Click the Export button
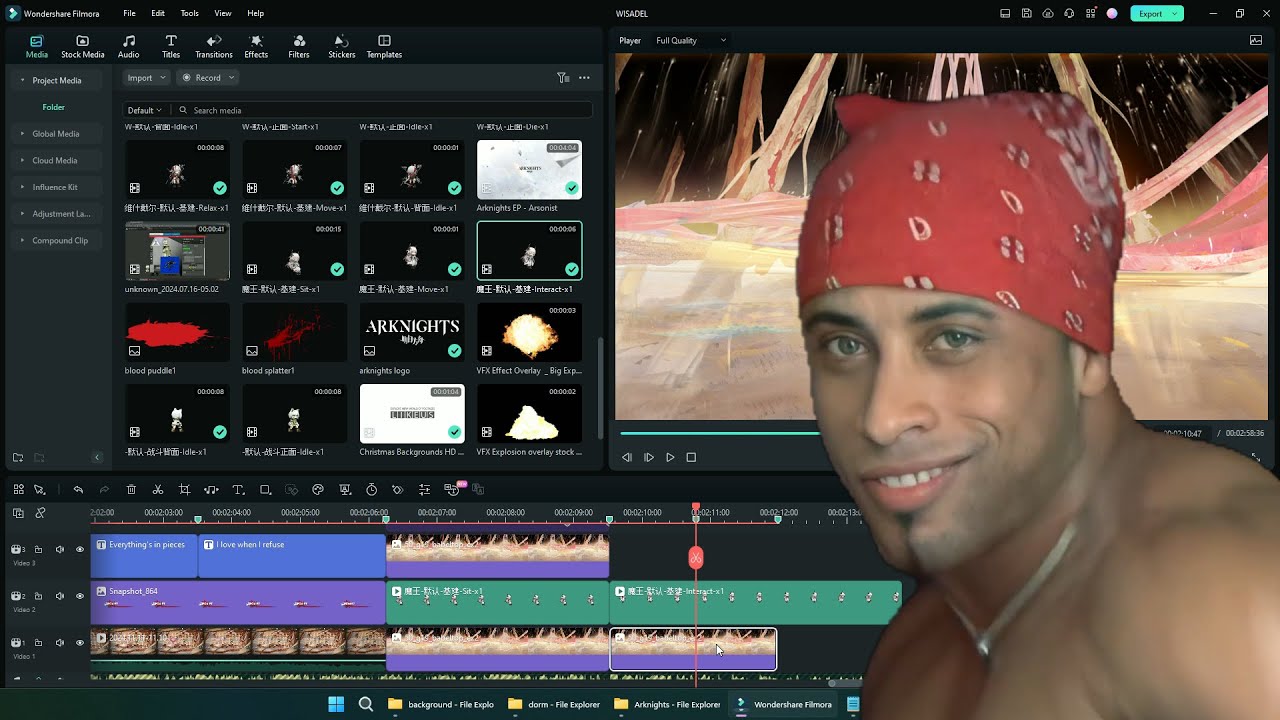Image resolution: width=1280 pixels, height=720 pixels. [1157, 13]
